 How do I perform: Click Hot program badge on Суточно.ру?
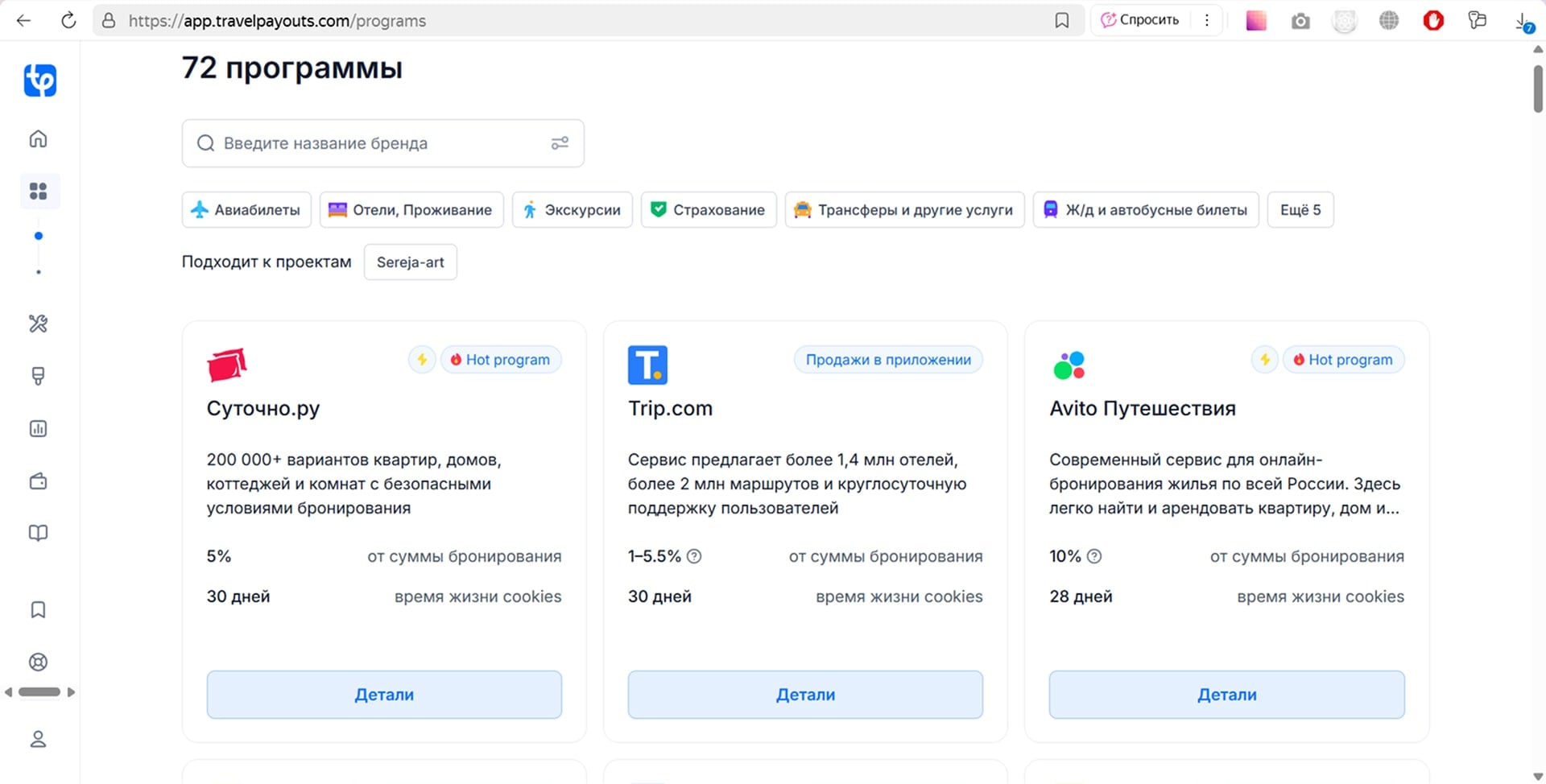(x=501, y=359)
